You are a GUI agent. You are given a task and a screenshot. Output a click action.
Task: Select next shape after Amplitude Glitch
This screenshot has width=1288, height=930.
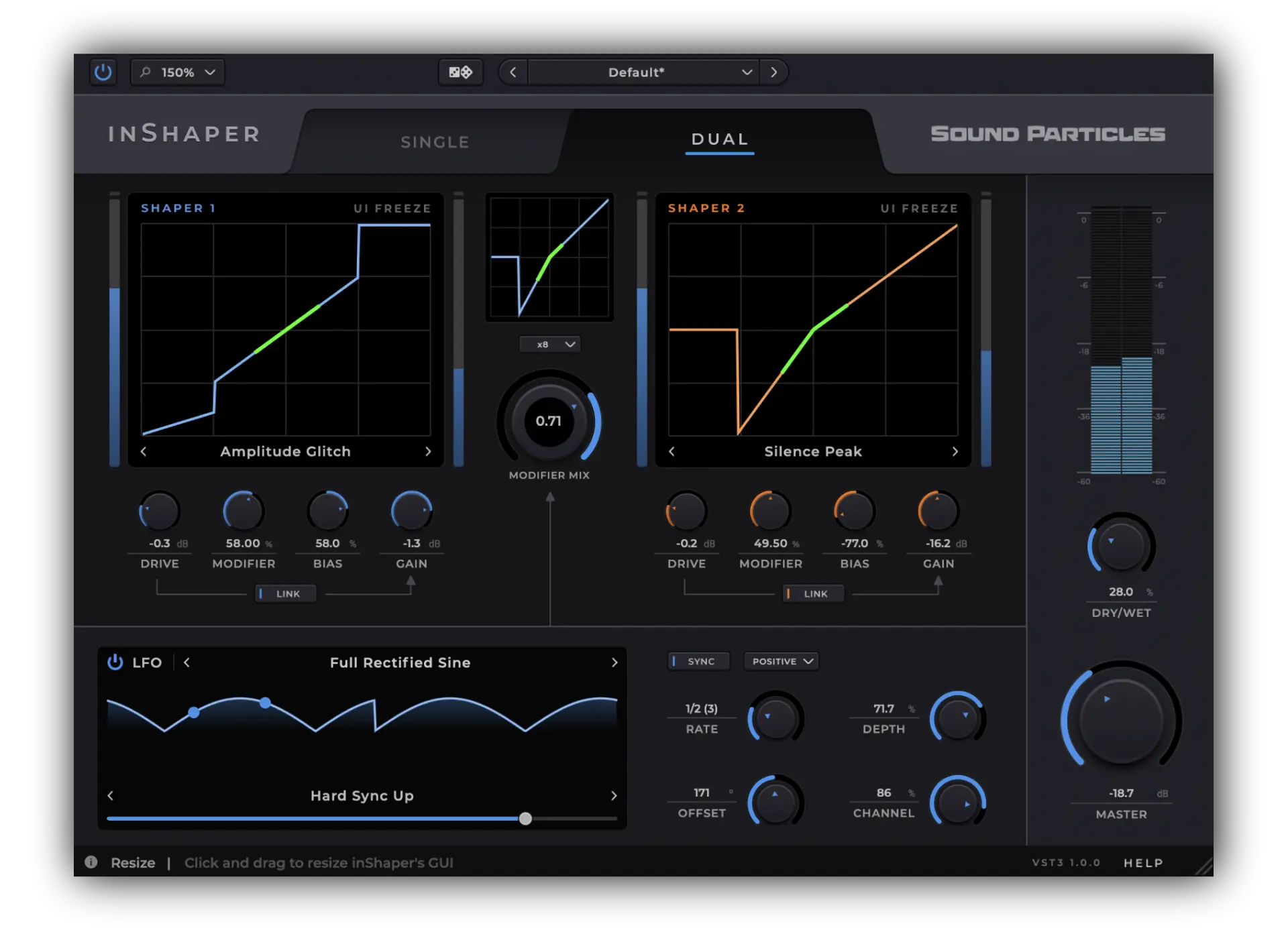coord(428,451)
